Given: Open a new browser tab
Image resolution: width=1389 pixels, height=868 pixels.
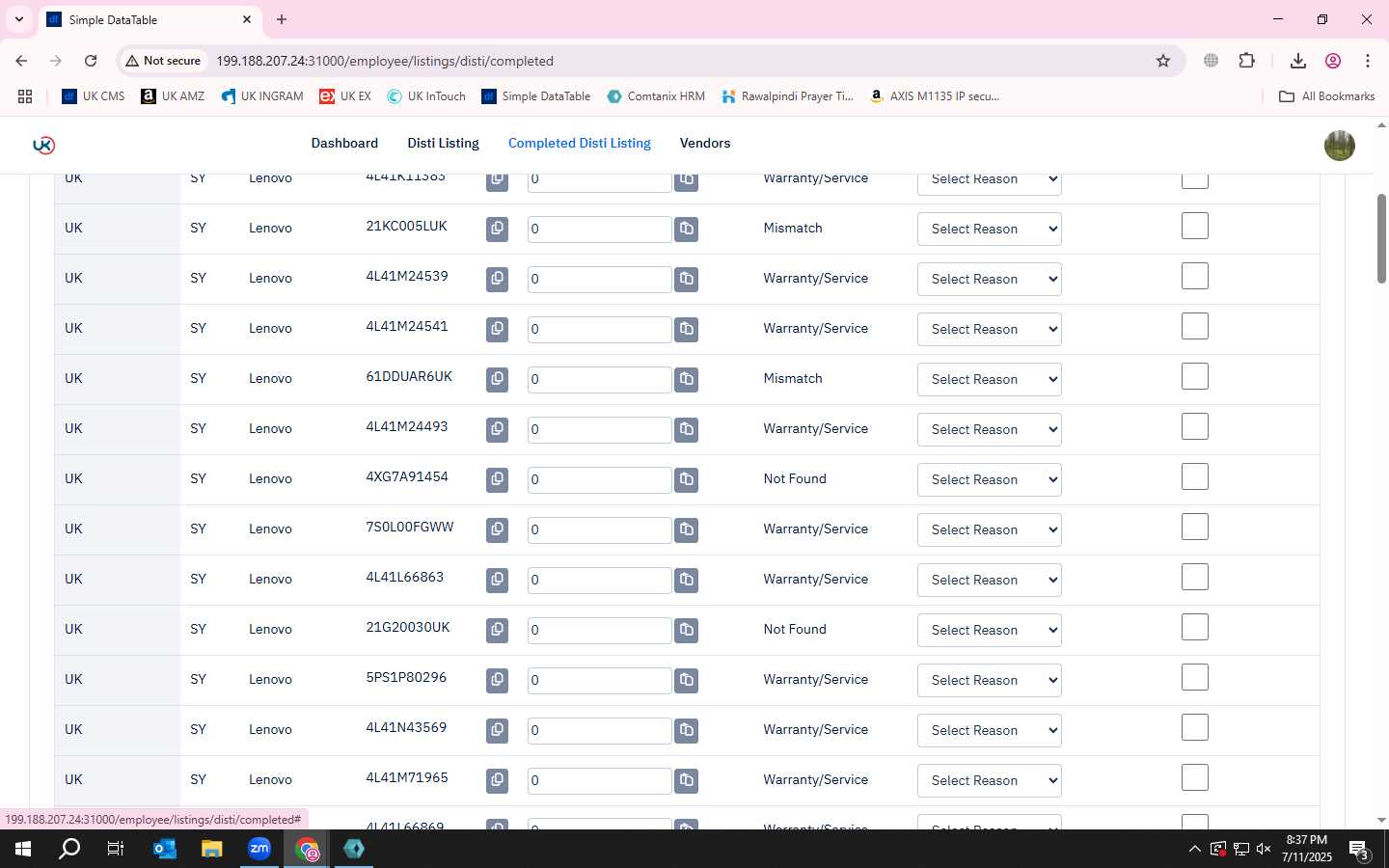Looking at the screenshot, I should pyautogui.click(x=282, y=19).
